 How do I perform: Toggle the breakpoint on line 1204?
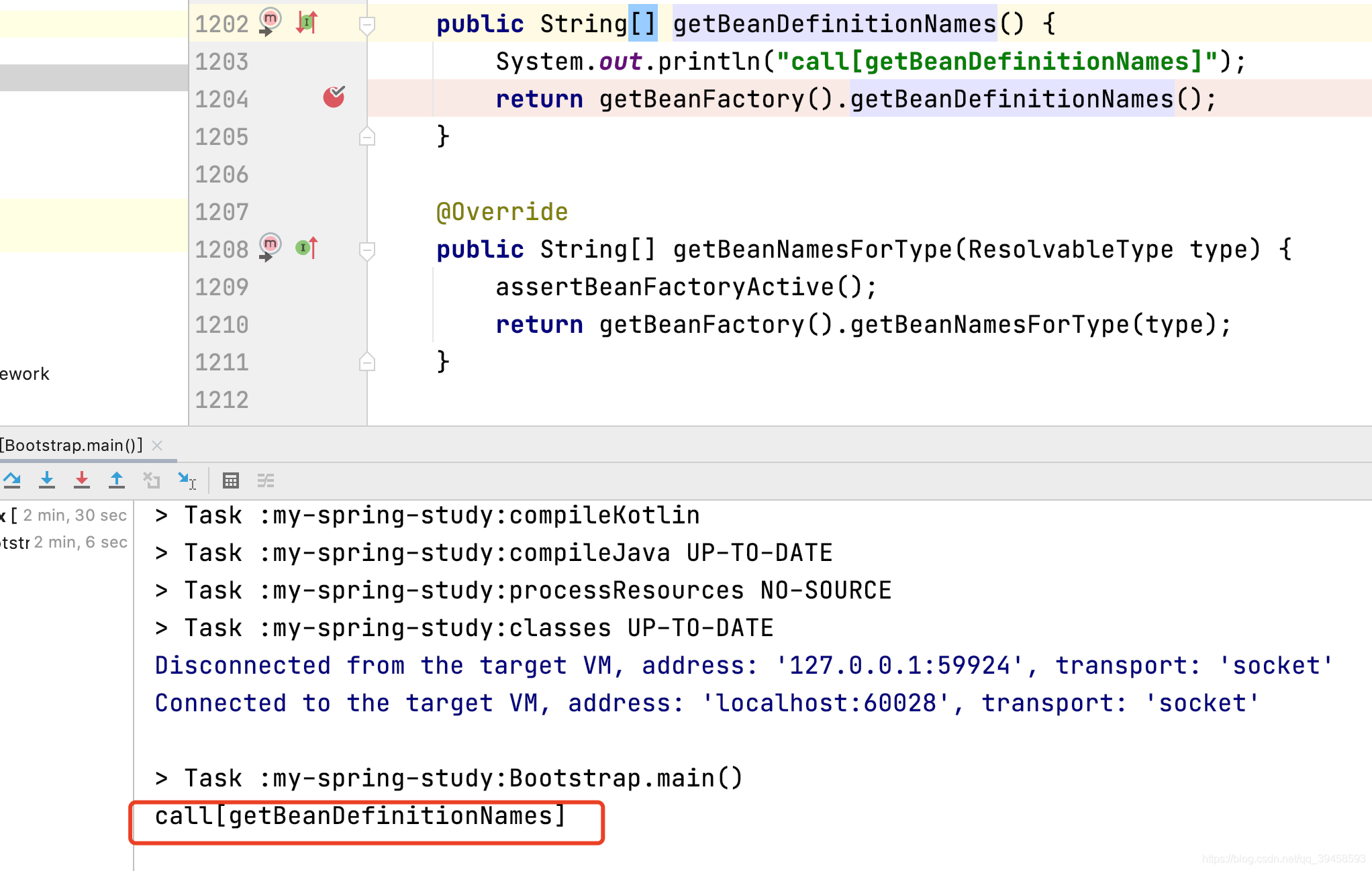pyautogui.click(x=334, y=98)
